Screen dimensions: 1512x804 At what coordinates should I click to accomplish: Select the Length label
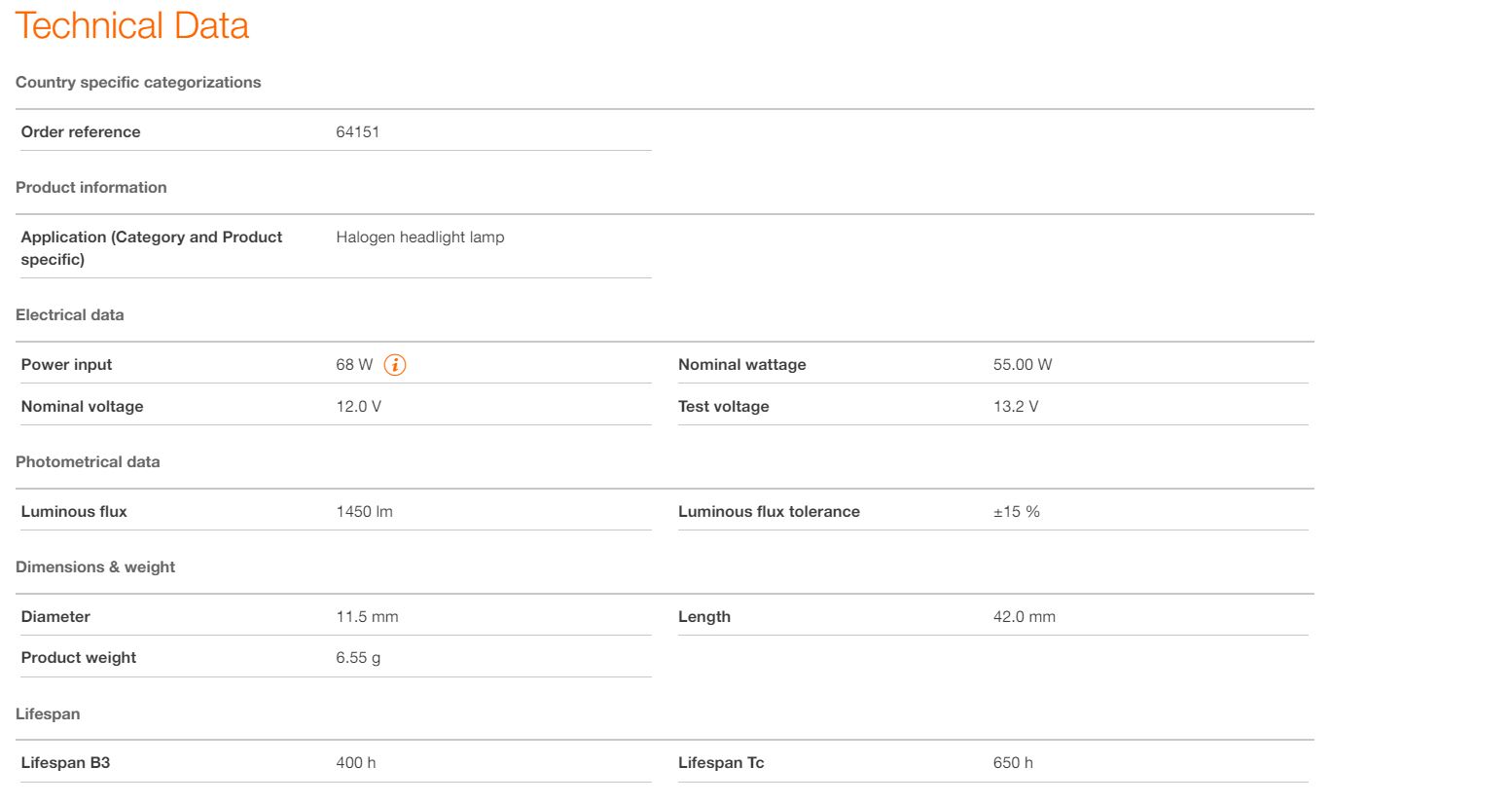click(704, 617)
